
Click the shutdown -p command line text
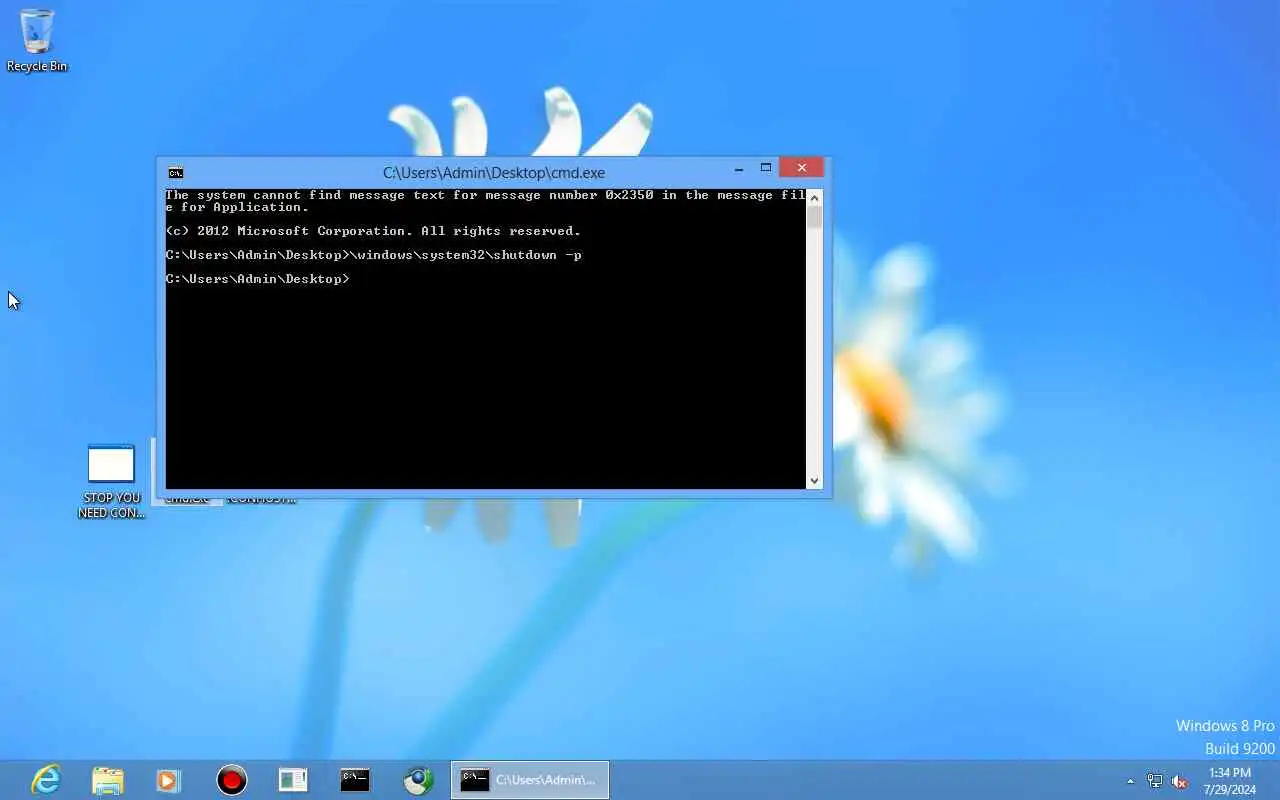(x=374, y=255)
